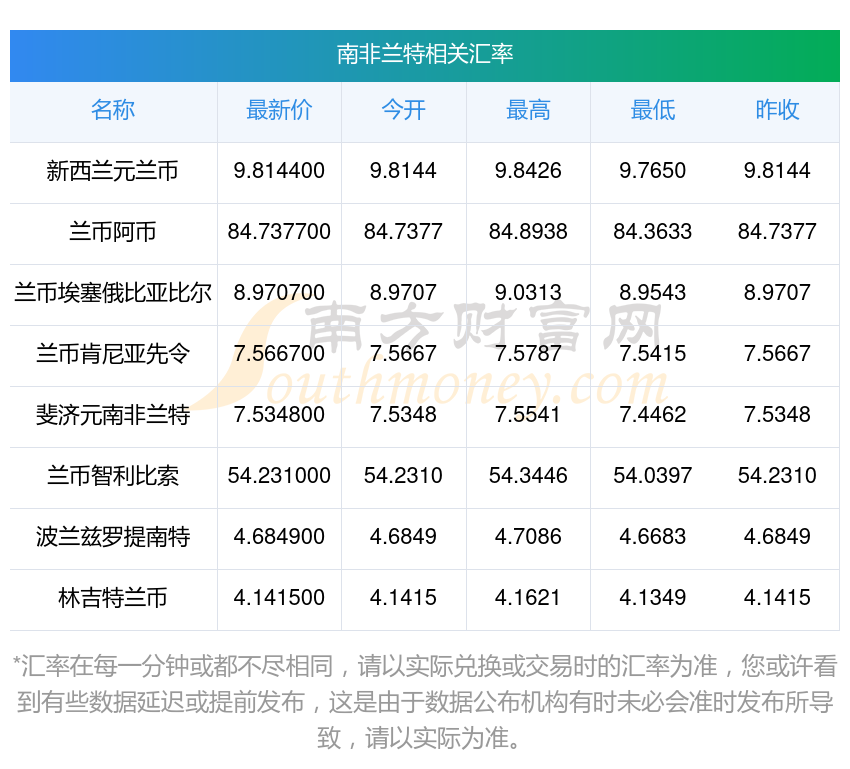Select 兰币埃塞俄比亚比尔 row name
Viewport: 850px width, 769px height.
click(x=113, y=293)
